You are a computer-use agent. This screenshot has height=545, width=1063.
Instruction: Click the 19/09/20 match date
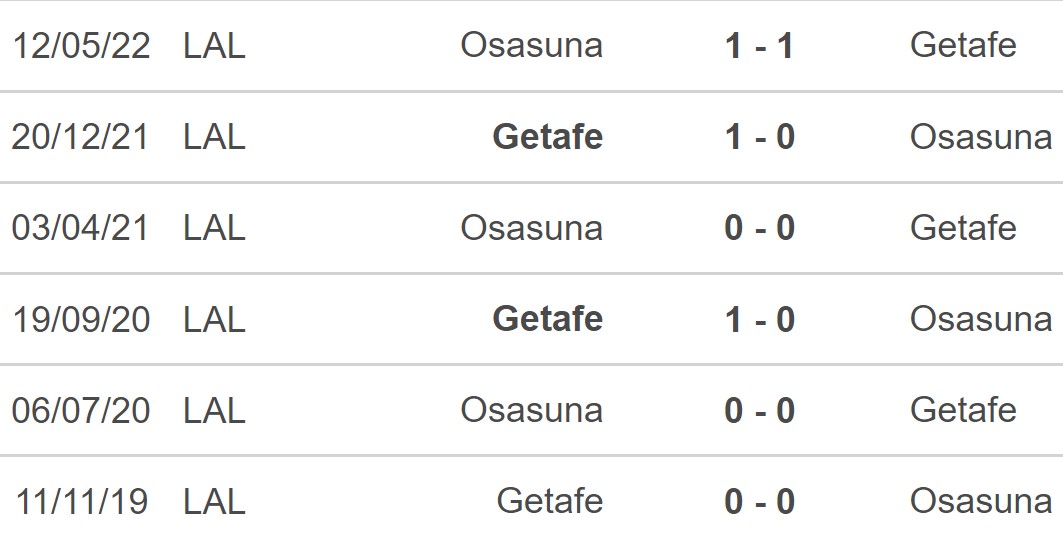coord(81,319)
